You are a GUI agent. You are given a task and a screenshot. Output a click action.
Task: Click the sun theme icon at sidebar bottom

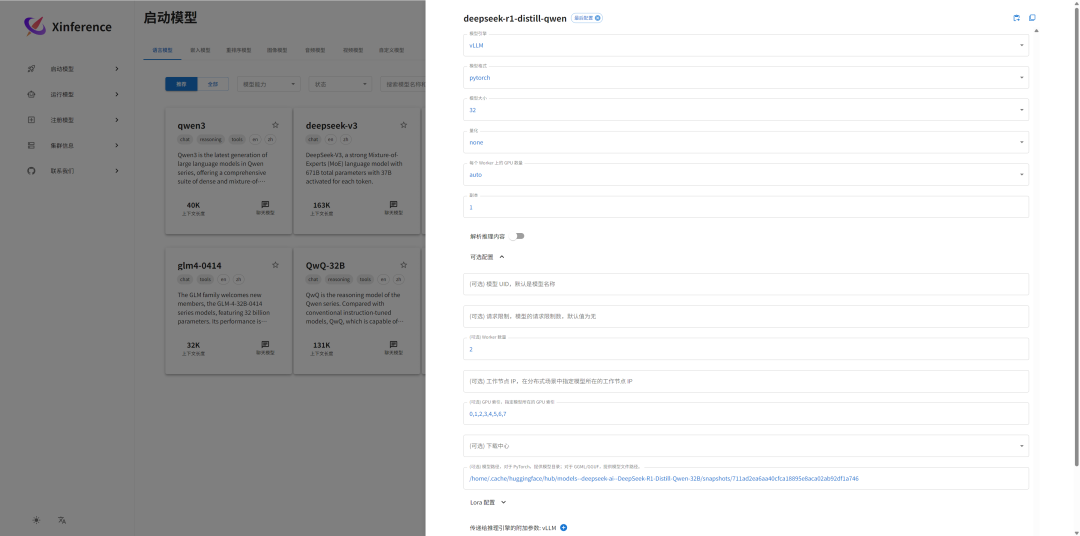(x=37, y=520)
